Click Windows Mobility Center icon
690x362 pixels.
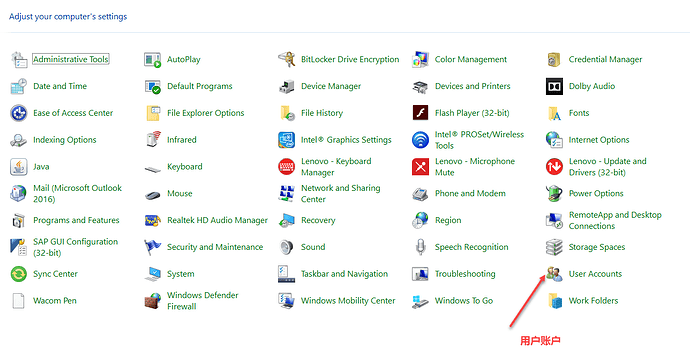(287, 301)
